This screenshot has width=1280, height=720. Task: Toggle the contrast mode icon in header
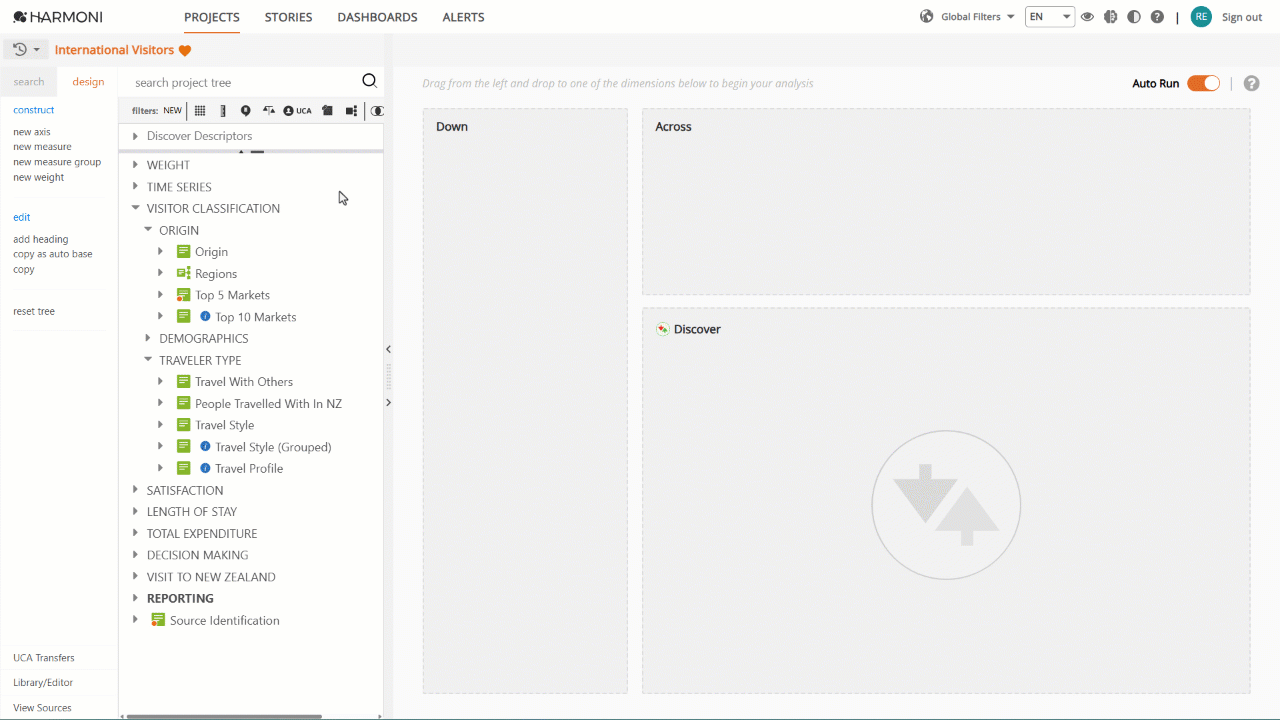pos(1134,17)
